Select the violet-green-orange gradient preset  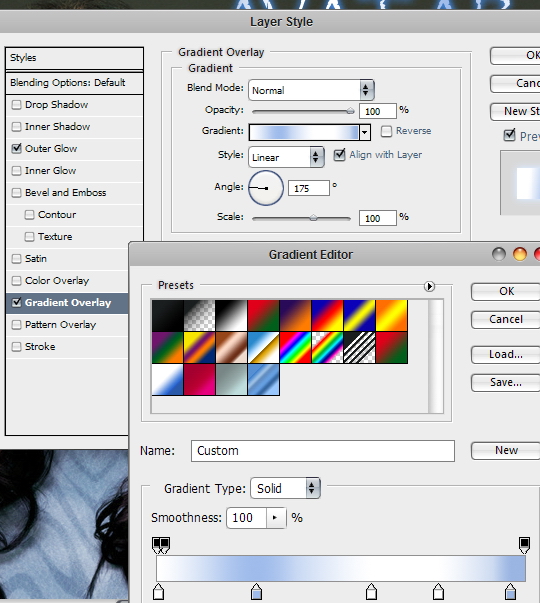168,348
